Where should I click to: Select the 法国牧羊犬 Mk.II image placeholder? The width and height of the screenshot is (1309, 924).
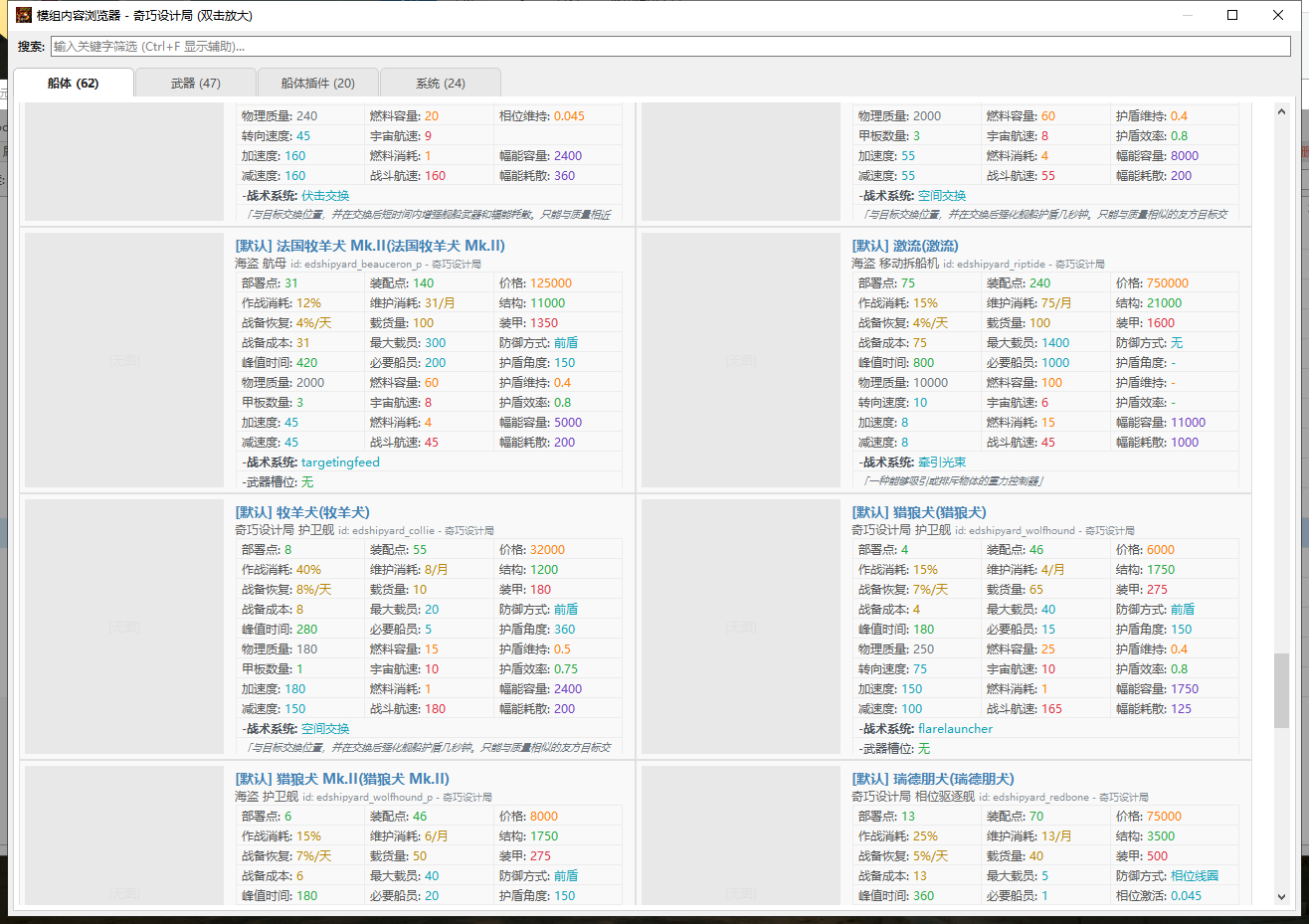pos(124,360)
